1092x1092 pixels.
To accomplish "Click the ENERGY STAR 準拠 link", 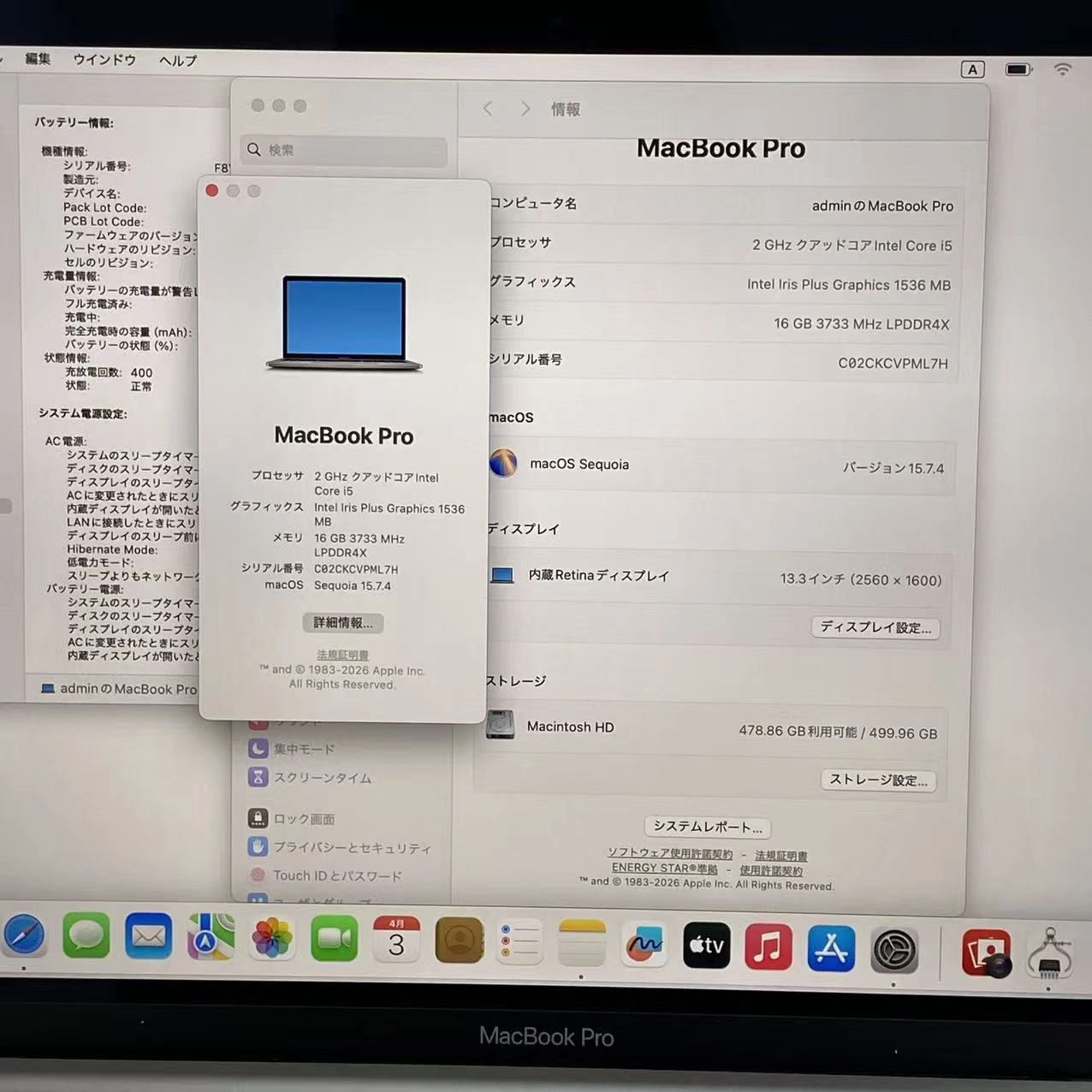I will click(664, 868).
